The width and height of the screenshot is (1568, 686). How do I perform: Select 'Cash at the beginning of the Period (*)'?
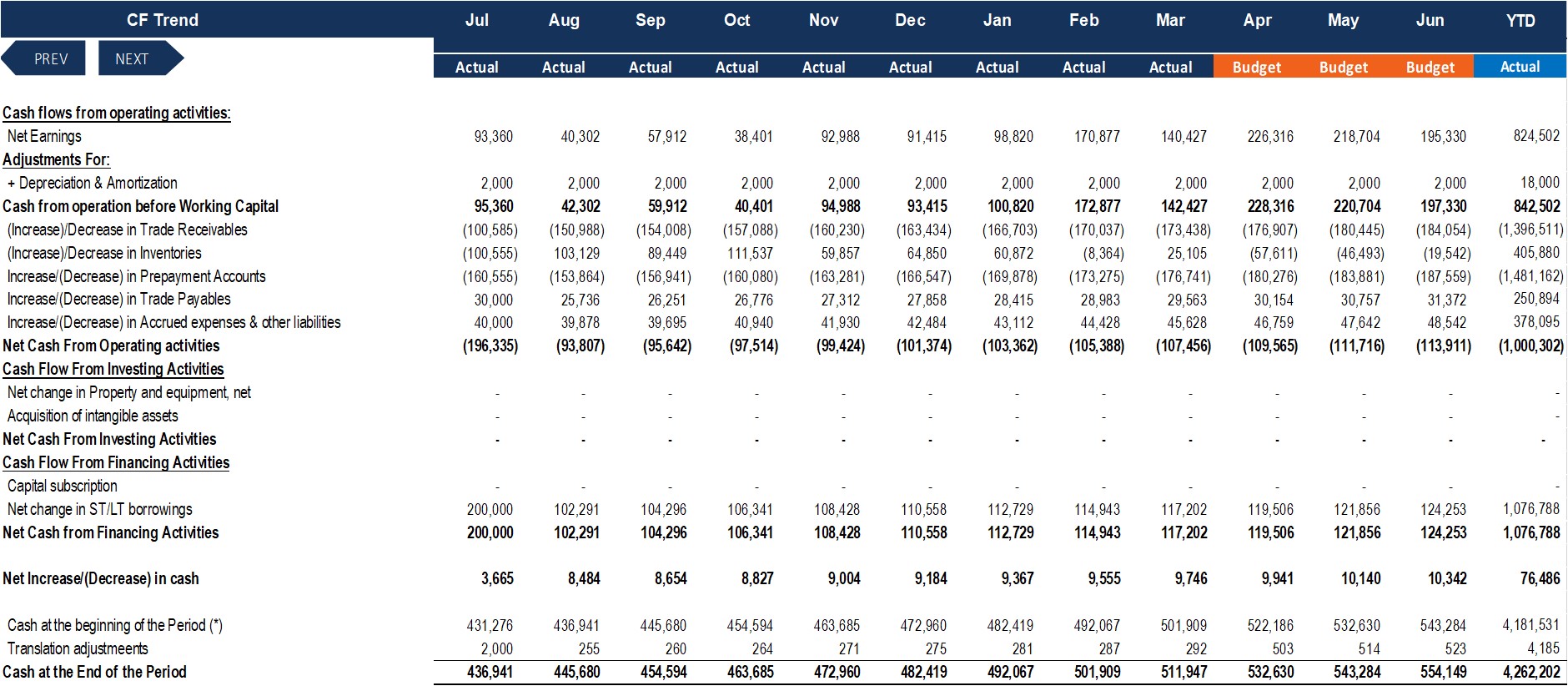coord(114,625)
